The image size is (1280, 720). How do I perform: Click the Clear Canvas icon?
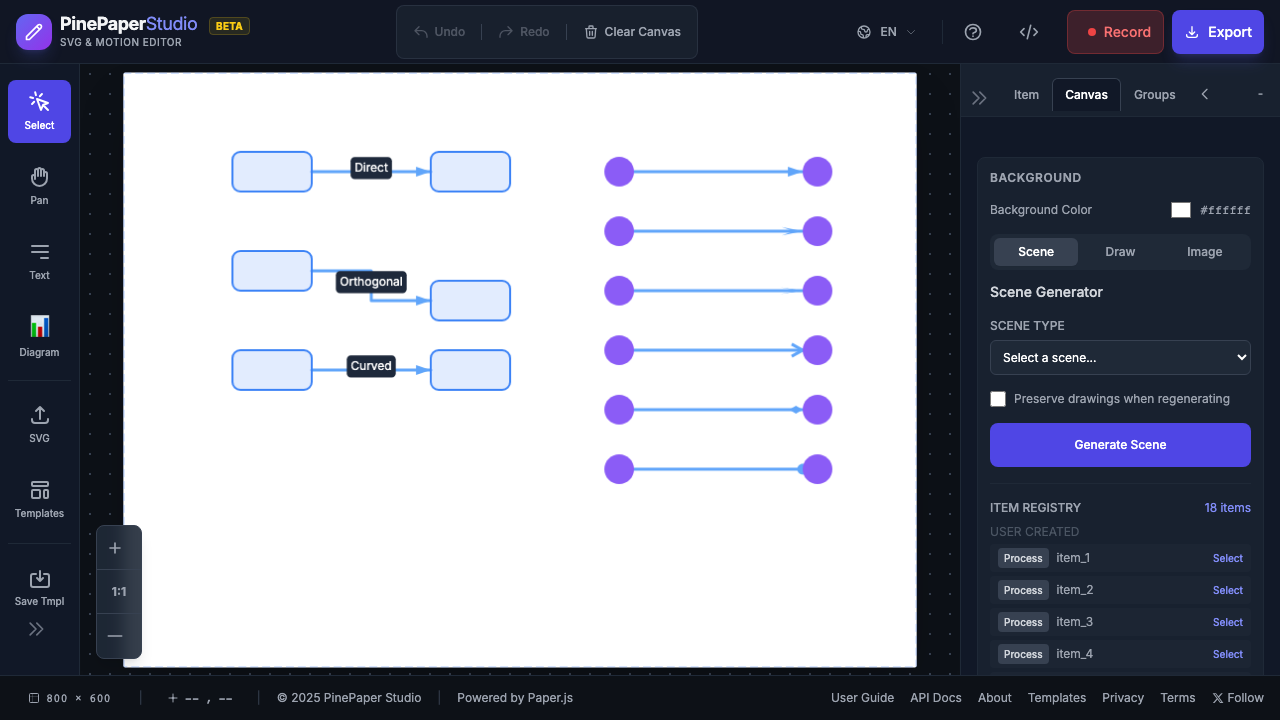[590, 31]
